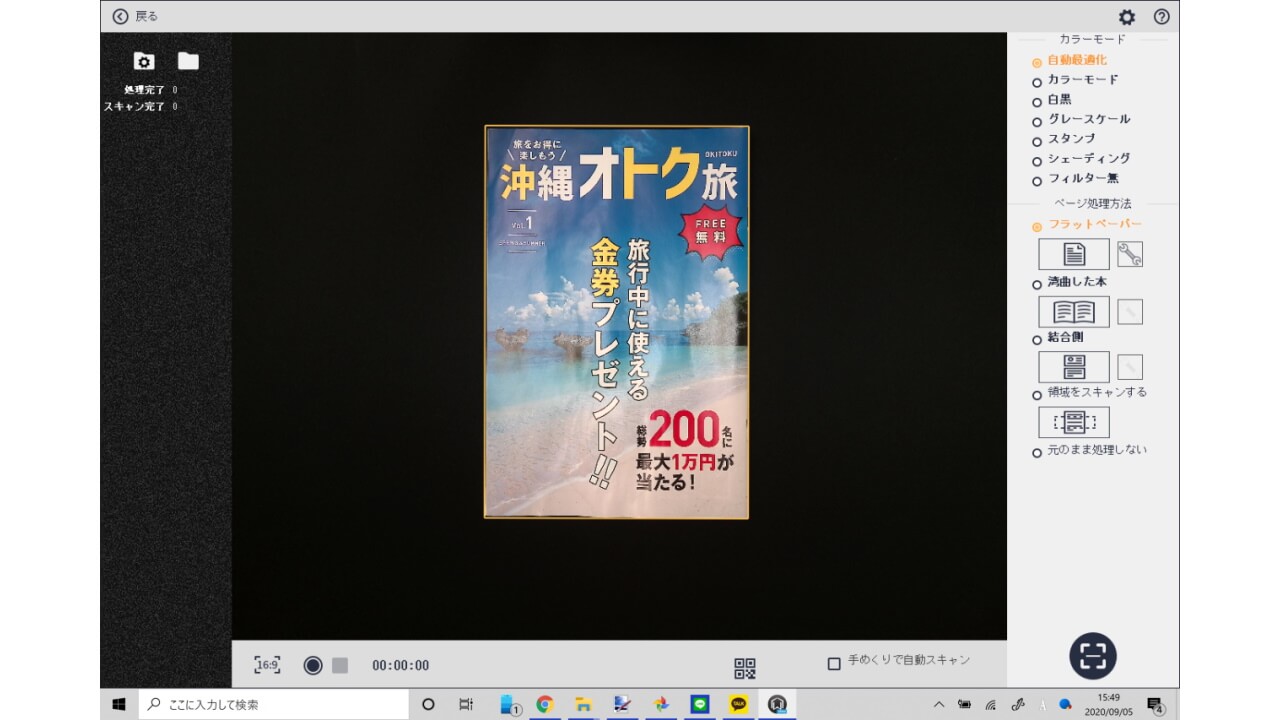The image size is (1280, 720).
Task: Select the curved book page icon
Action: (x=1073, y=312)
